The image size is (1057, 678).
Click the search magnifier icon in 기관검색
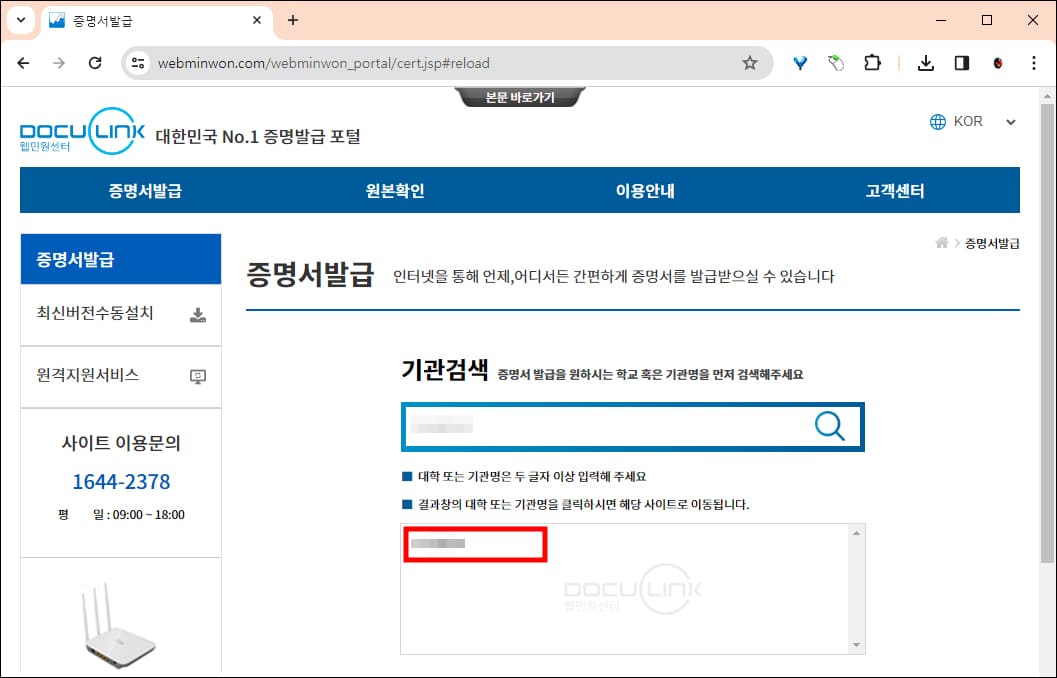pyautogui.click(x=830, y=427)
